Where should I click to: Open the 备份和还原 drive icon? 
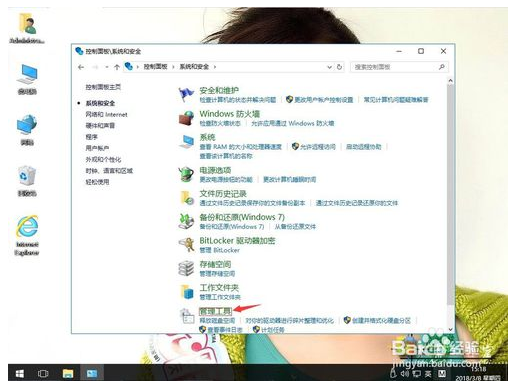[x=186, y=221]
